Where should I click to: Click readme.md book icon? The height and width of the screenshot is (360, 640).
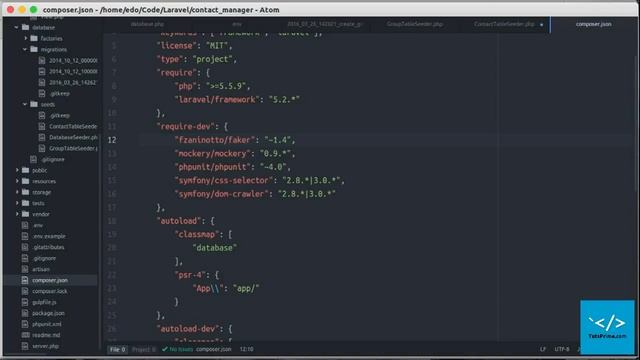(x=25, y=335)
